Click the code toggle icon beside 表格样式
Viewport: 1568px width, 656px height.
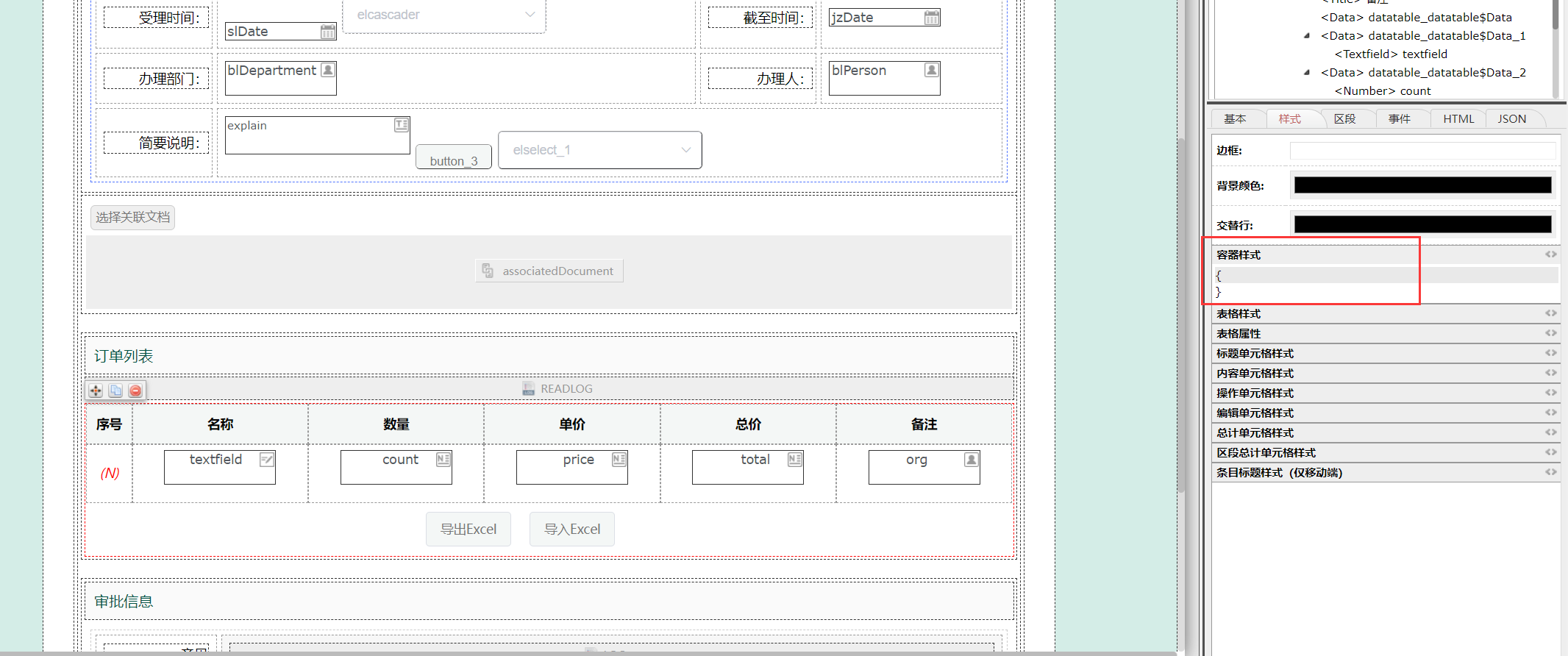click(1551, 313)
